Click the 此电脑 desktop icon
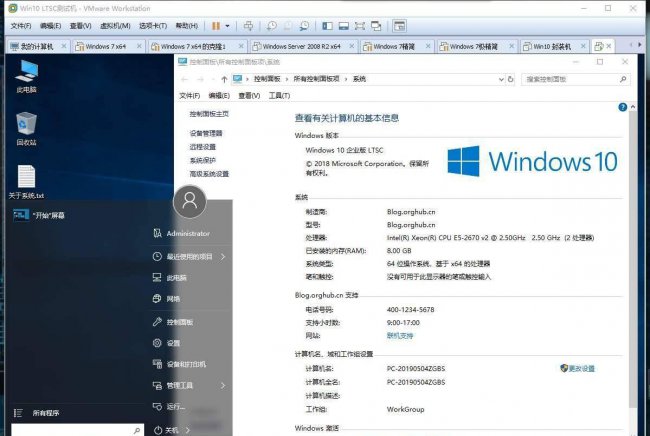The width and height of the screenshot is (650, 436). click(x=27, y=76)
